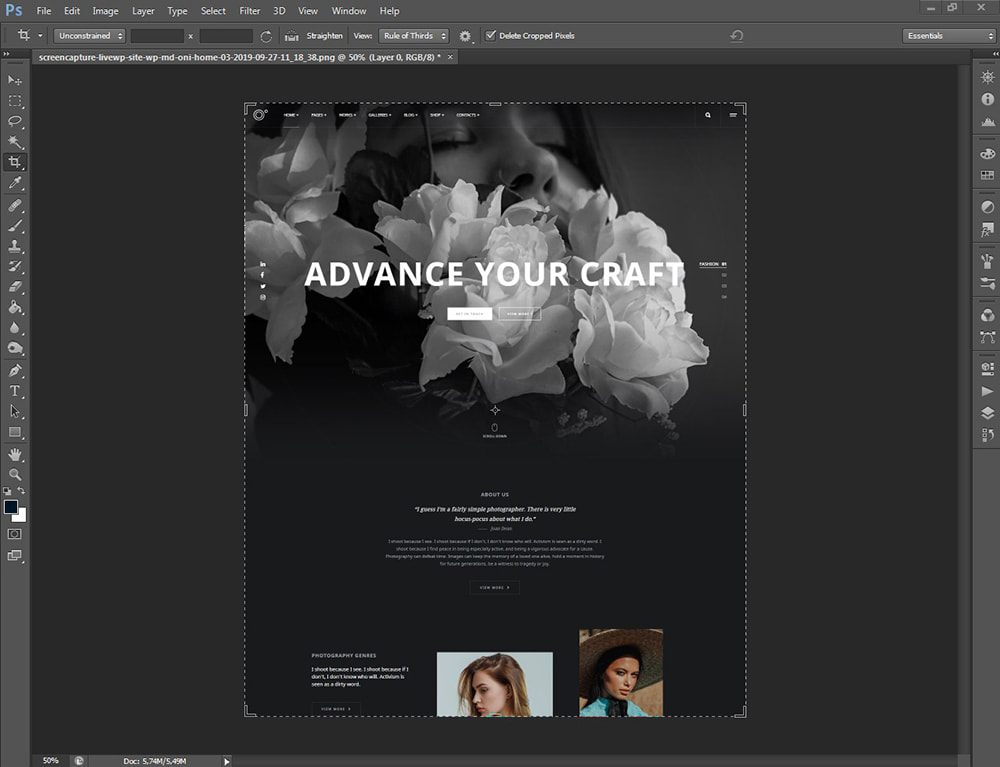Select the Paint Bucket tool
Image resolution: width=1000 pixels, height=767 pixels.
(15, 307)
